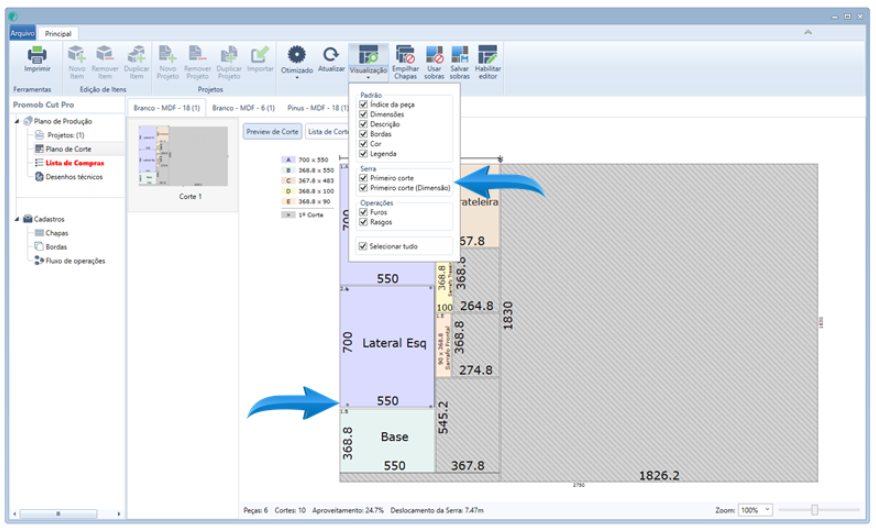Click the Imprimir printer icon
This screenshot has width=876, height=528.
pos(37,55)
